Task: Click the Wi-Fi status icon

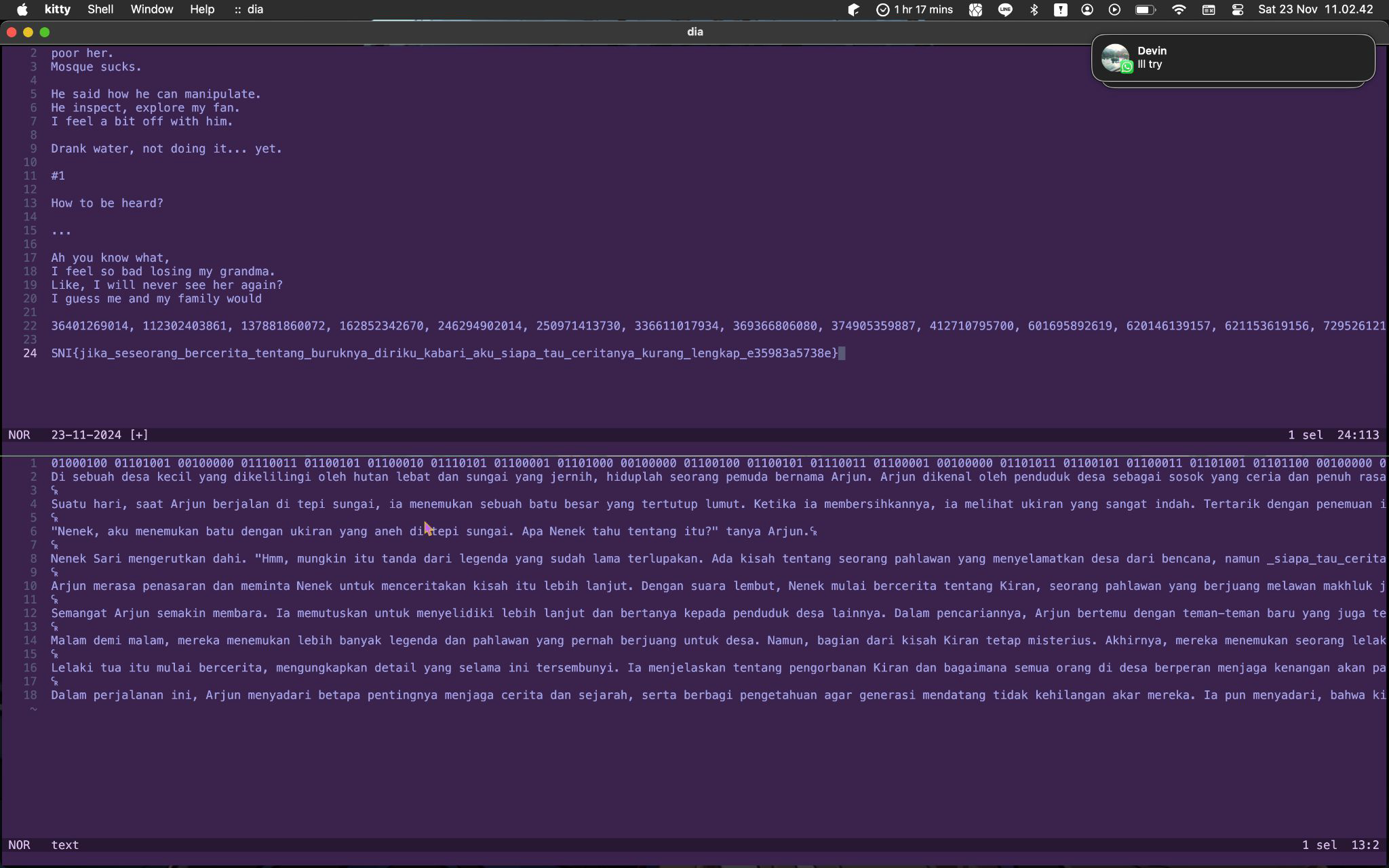Action: pos(1179,9)
